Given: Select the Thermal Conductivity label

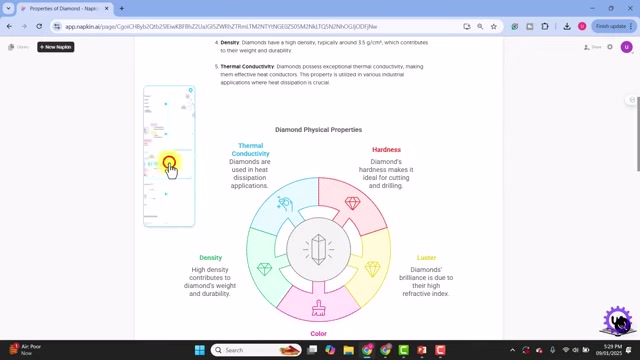Looking at the screenshot, I should [251, 150].
